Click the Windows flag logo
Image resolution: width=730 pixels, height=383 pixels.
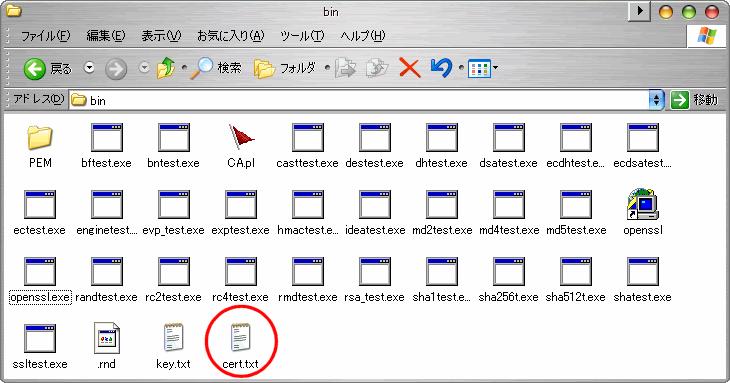[x=706, y=36]
